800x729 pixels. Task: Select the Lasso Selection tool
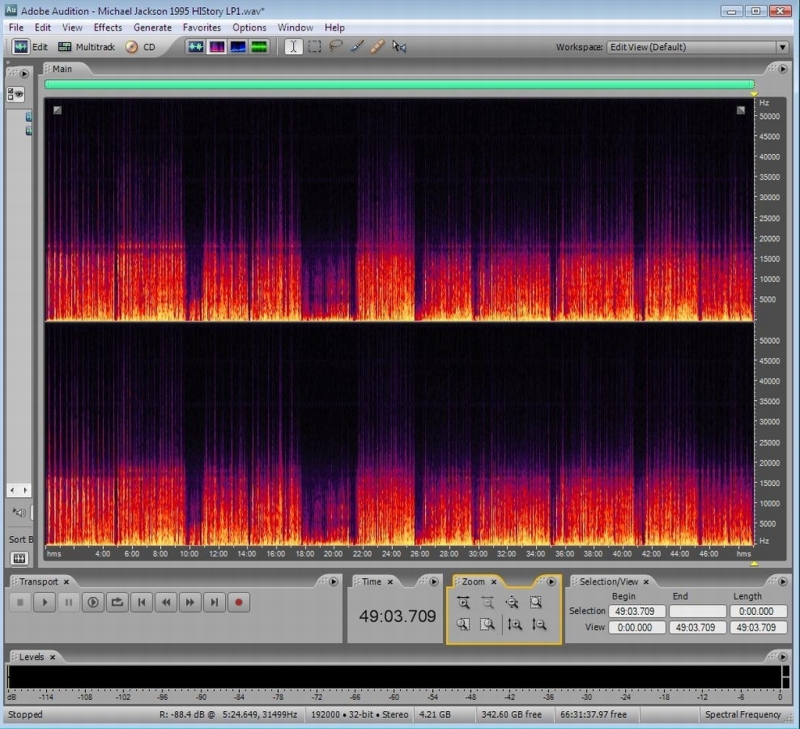(x=336, y=47)
